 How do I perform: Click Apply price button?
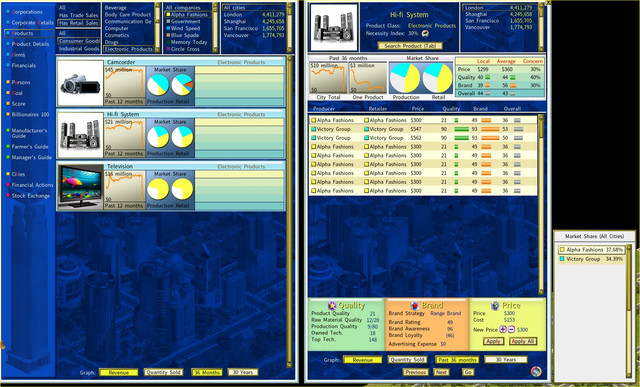tap(493, 341)
